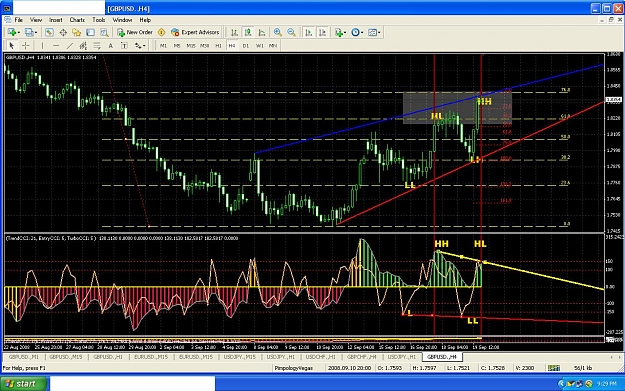The image size is (625, 391).
Task: Select the arrows drawing tool
Action: [138, 46]
